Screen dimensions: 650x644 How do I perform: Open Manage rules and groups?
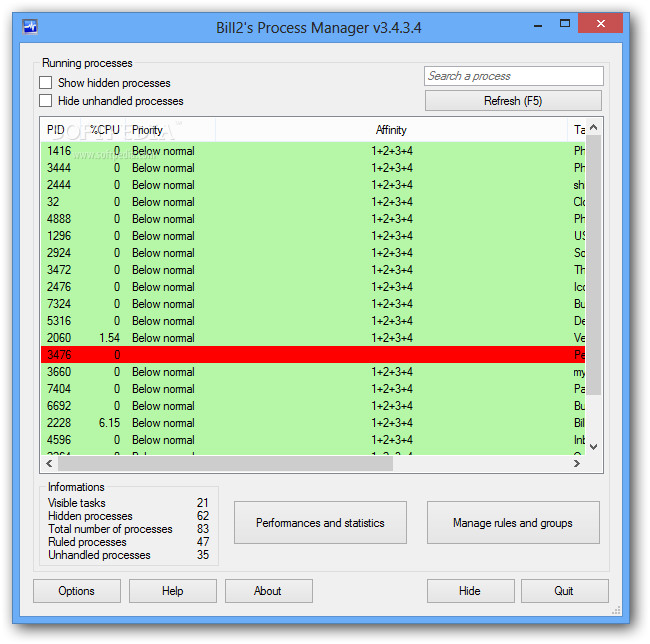click(x=513, y=523)
